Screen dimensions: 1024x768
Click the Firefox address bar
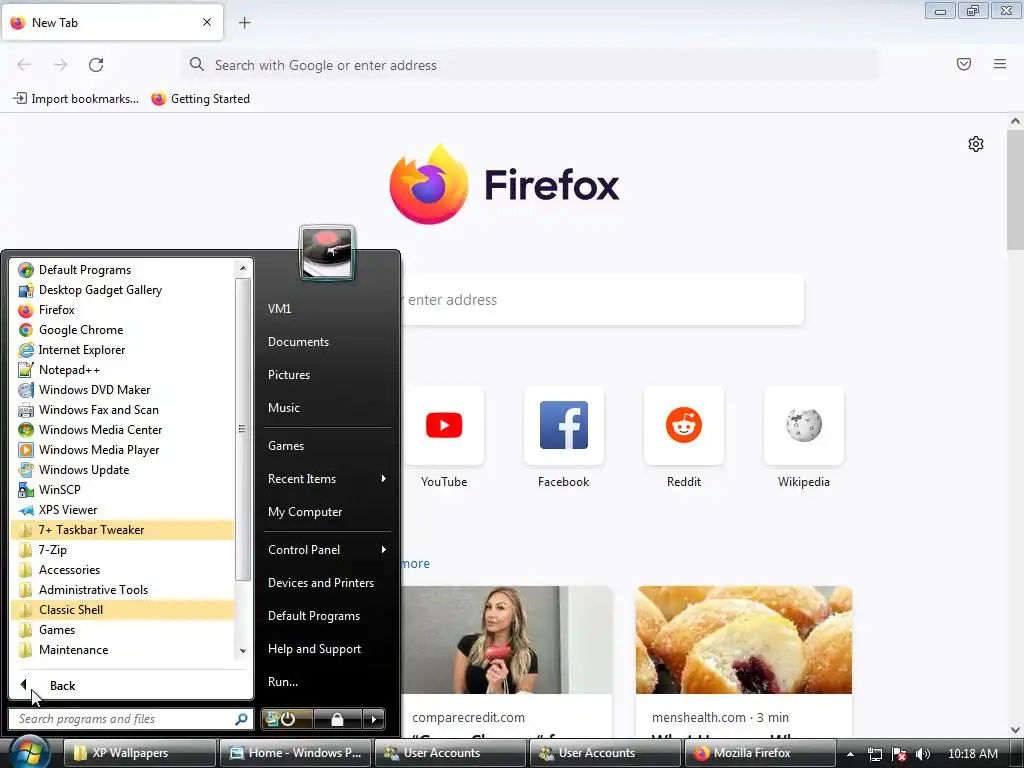click(x=530, y=65)
